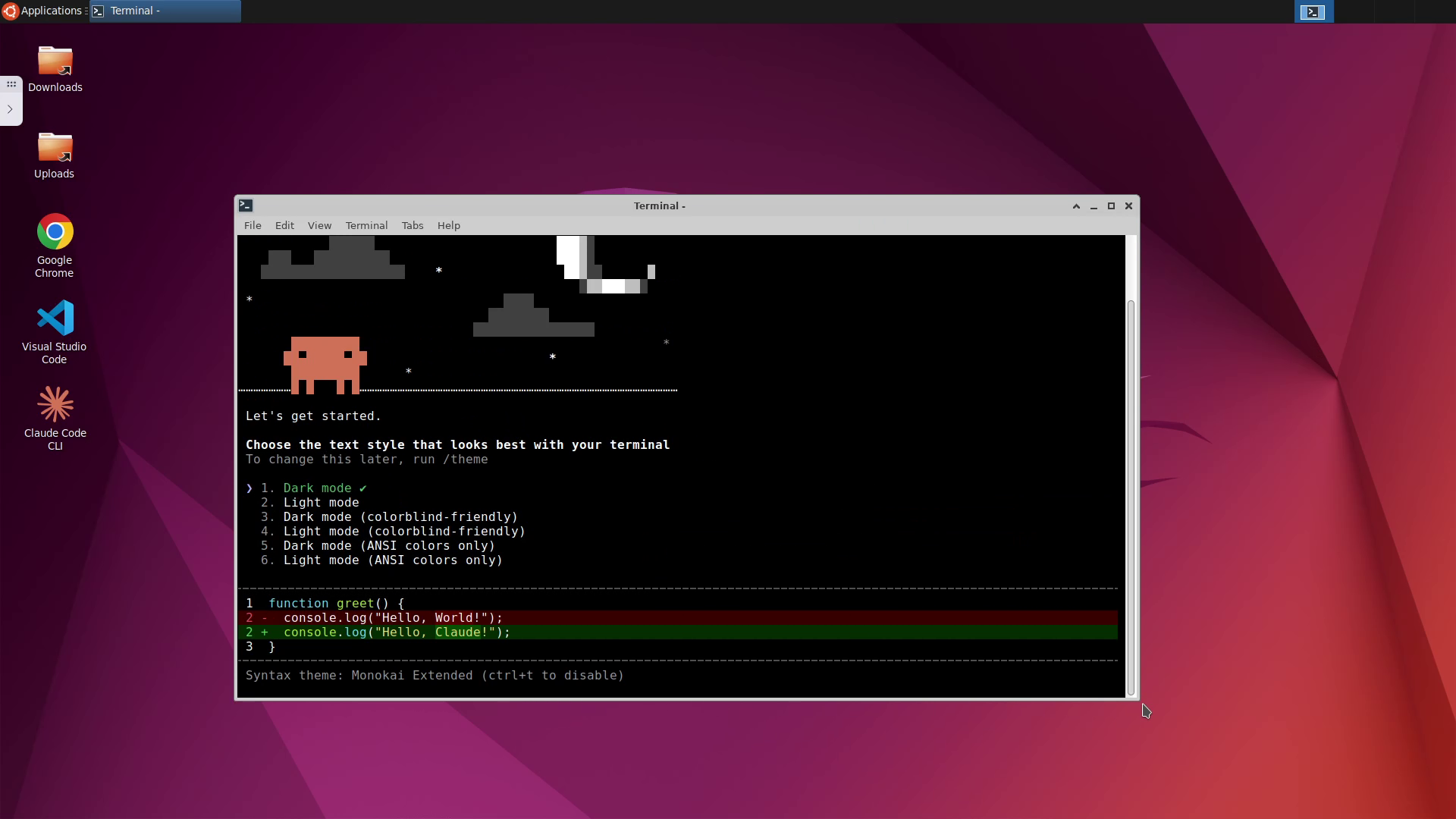1456x819 pixels.
Task: Roll up the terminal window with up-arrow button
Action: point(1075,206)
